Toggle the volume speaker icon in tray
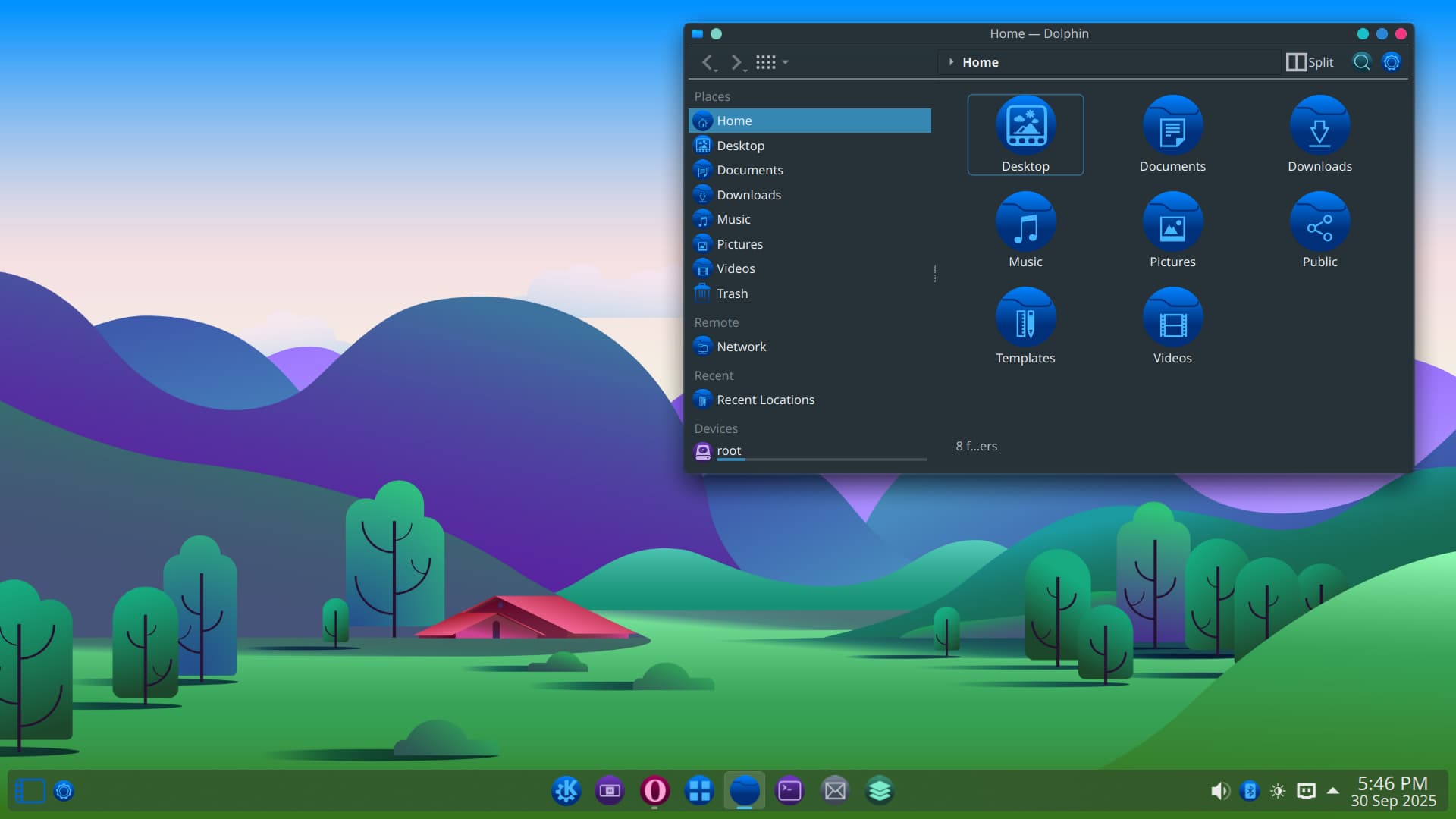 (x=1219, y=791)
